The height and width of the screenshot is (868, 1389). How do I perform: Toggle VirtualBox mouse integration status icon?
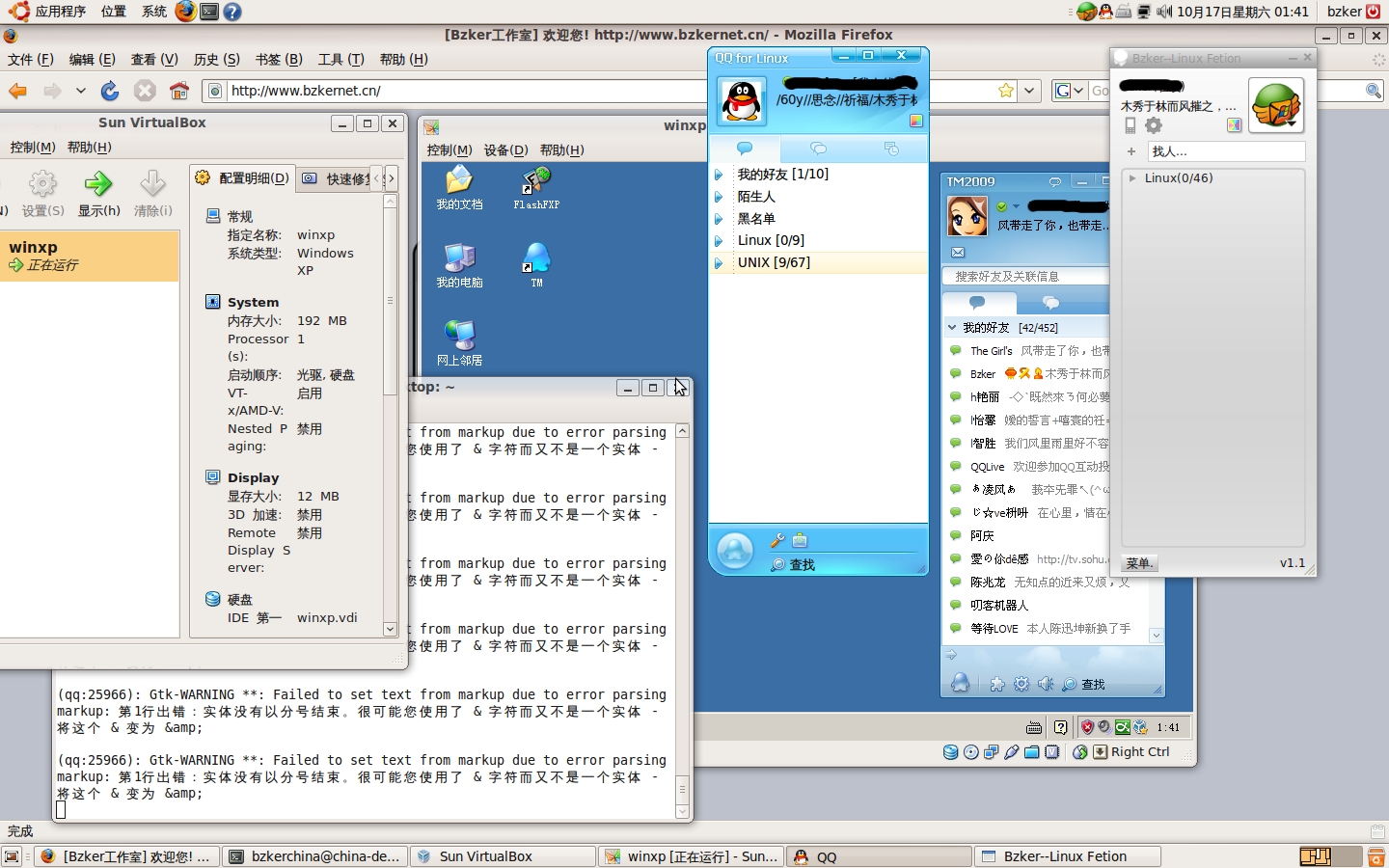pos(1080,752)
